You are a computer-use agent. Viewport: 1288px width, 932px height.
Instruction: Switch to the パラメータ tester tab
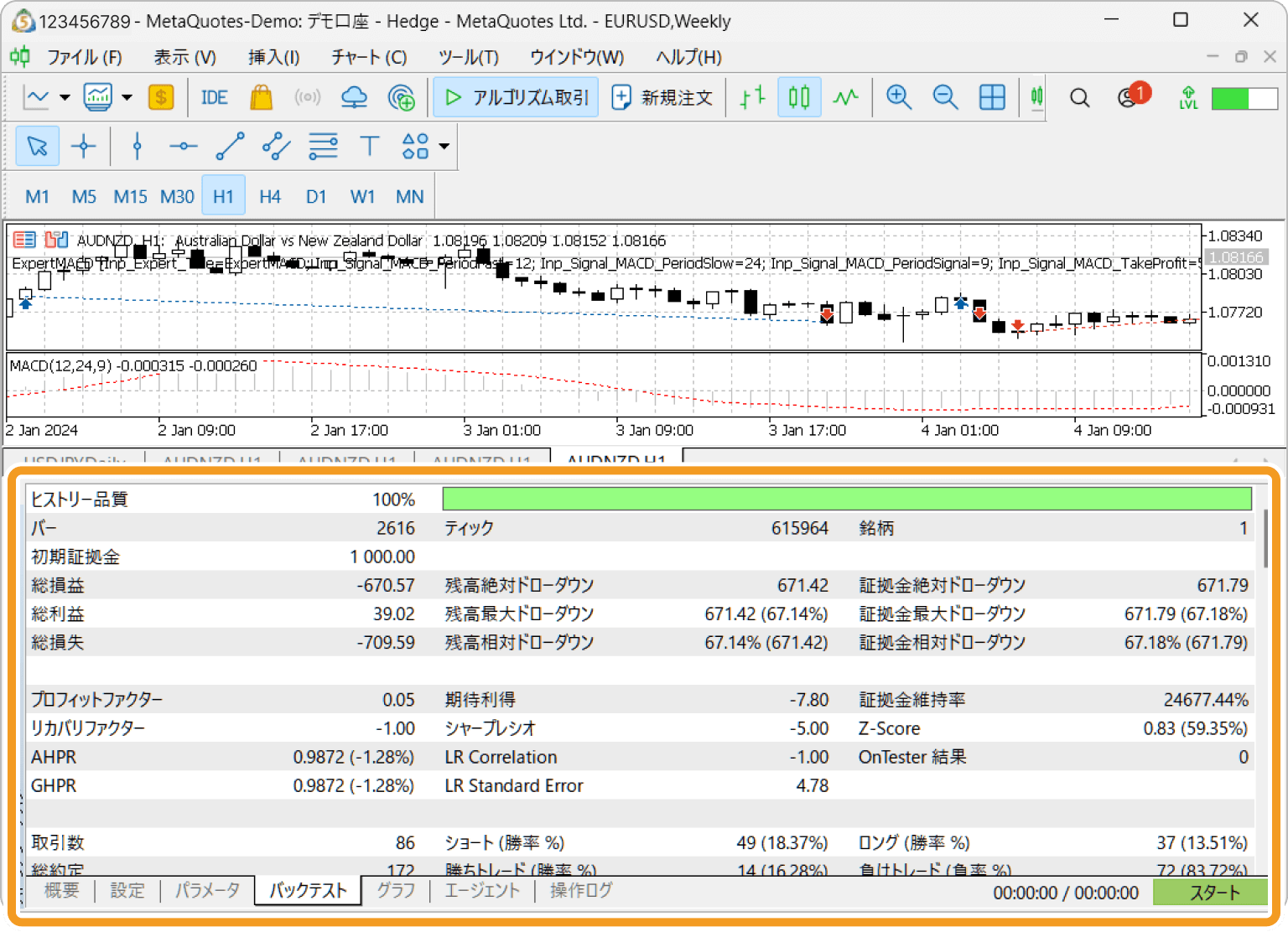[x=207, y=890]
